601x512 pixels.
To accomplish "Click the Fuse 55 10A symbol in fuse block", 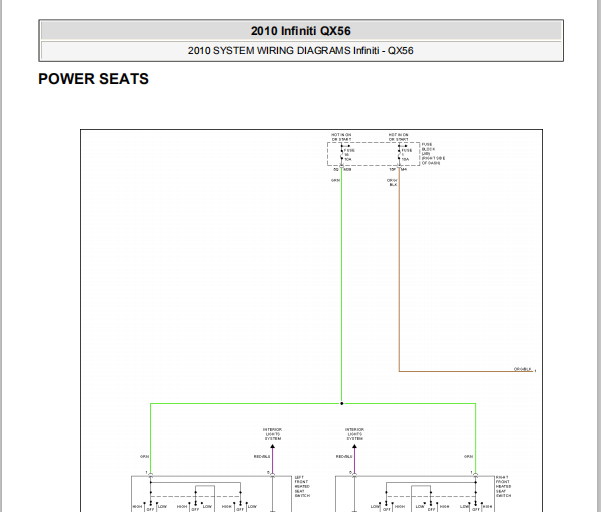I will [x=342, y=154].
